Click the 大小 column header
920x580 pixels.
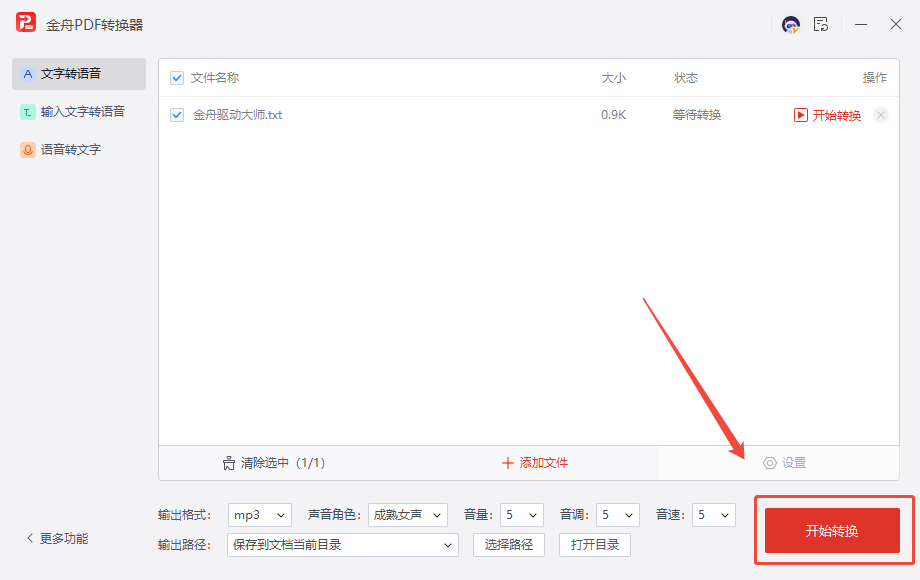614,78
